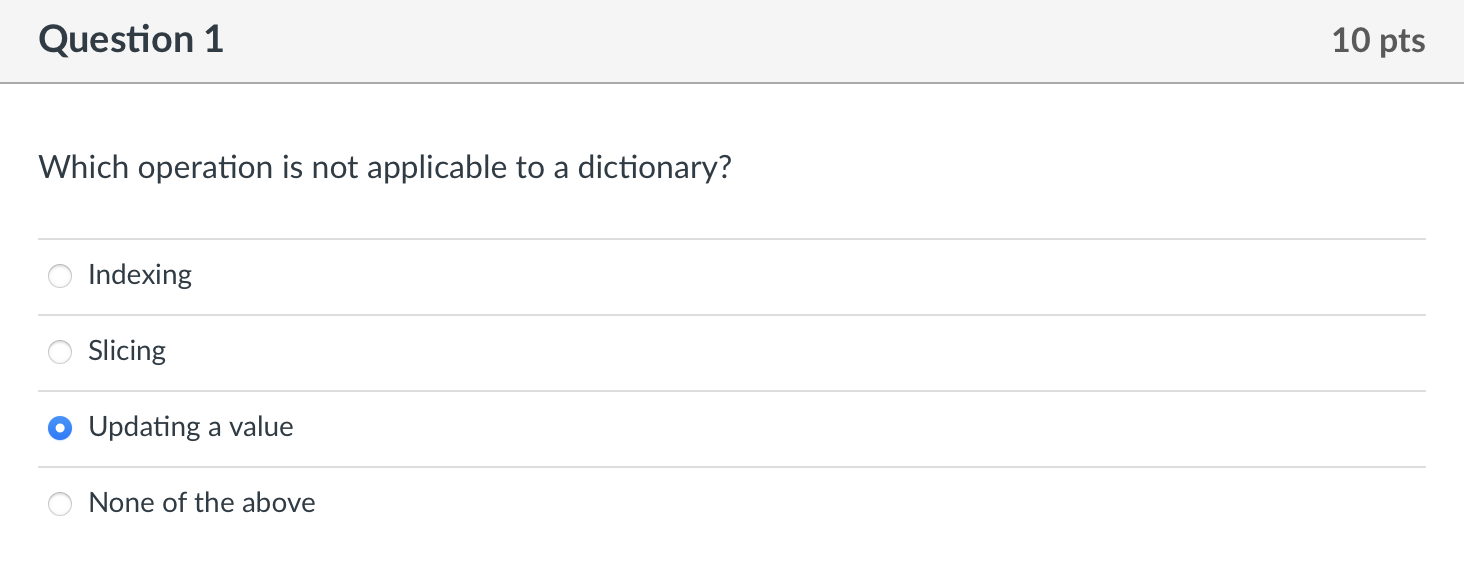Click the Updating a value label text

coord(191,427)
